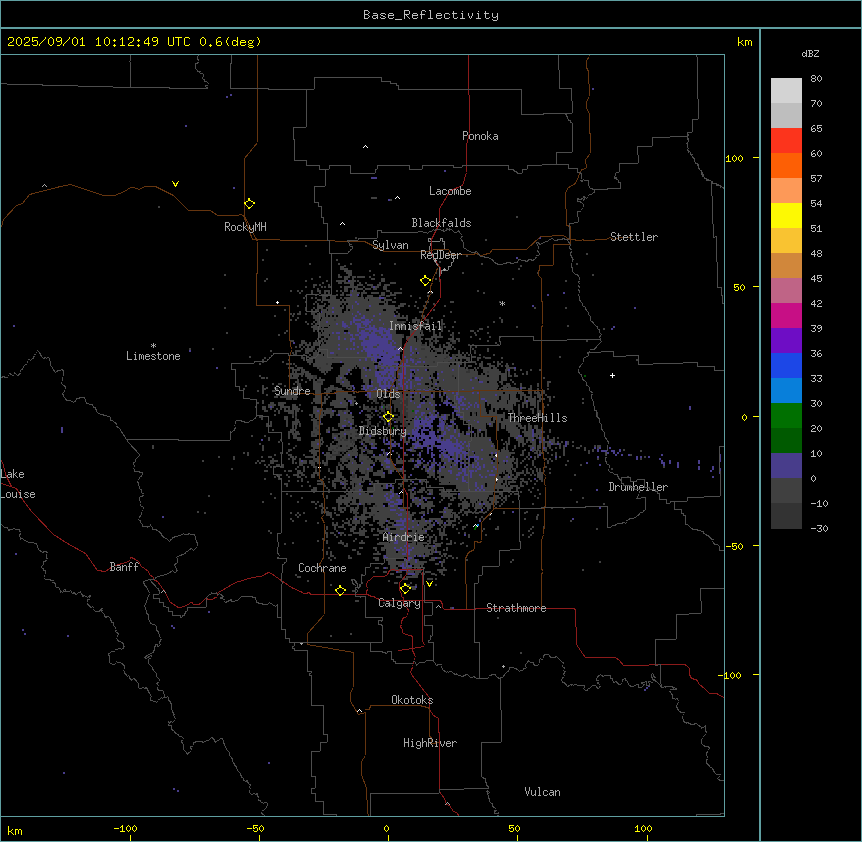Select the Sylvan label
862x842 pixels.
pyautogui.click(x=390, y=245)
